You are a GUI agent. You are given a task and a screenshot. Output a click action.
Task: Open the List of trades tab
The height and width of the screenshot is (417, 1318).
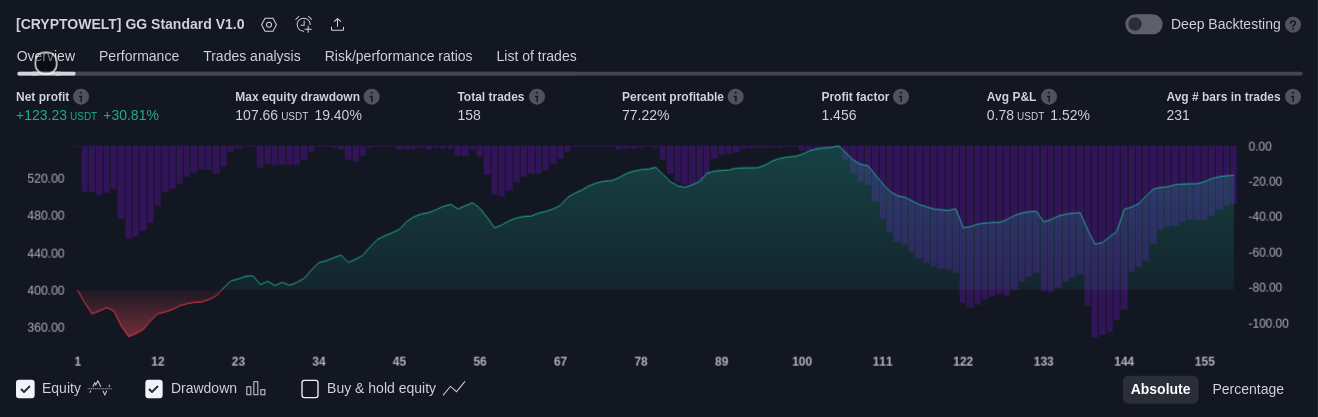(536, 56)
